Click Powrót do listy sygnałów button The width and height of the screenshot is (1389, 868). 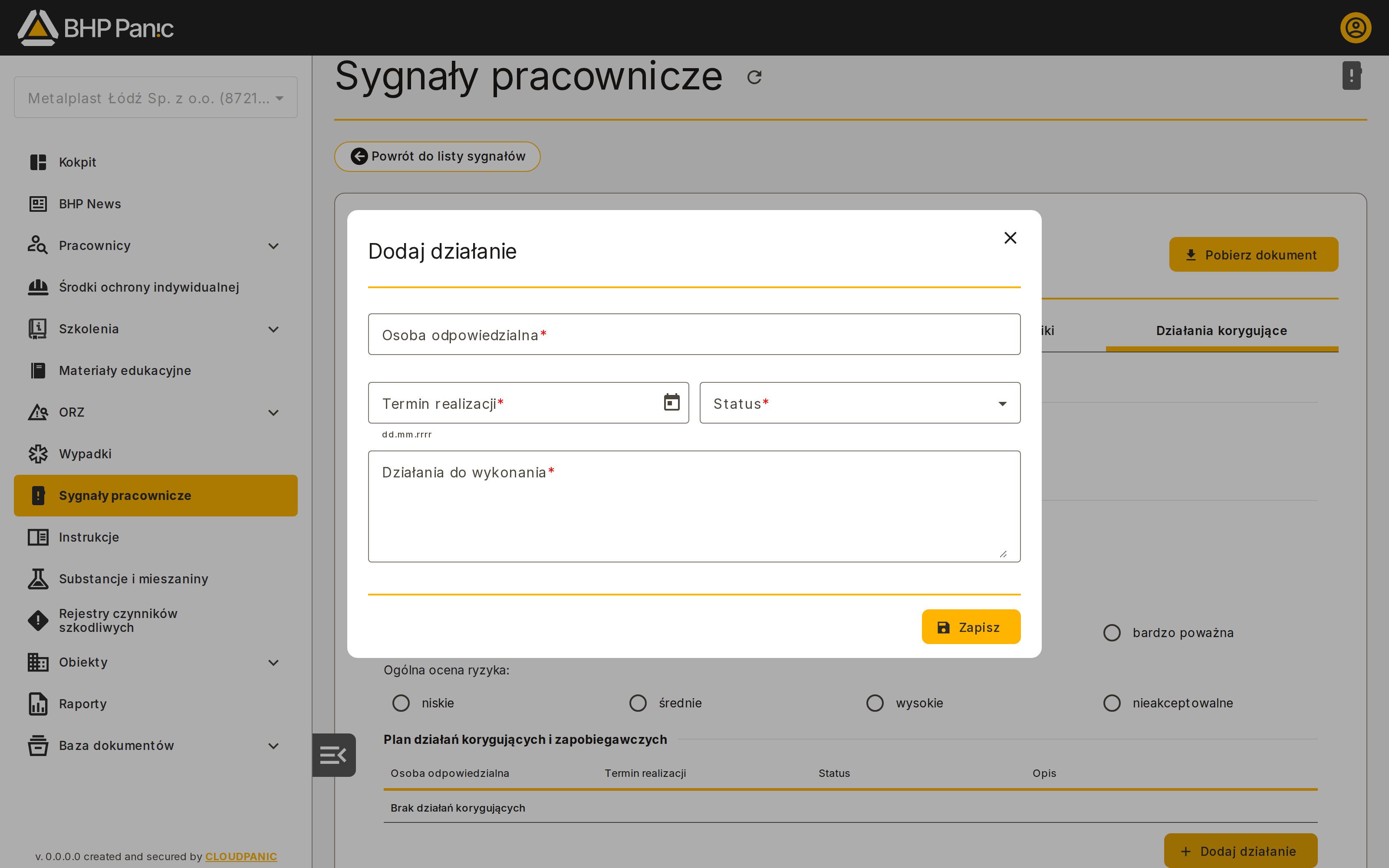[x=437, y=156]
